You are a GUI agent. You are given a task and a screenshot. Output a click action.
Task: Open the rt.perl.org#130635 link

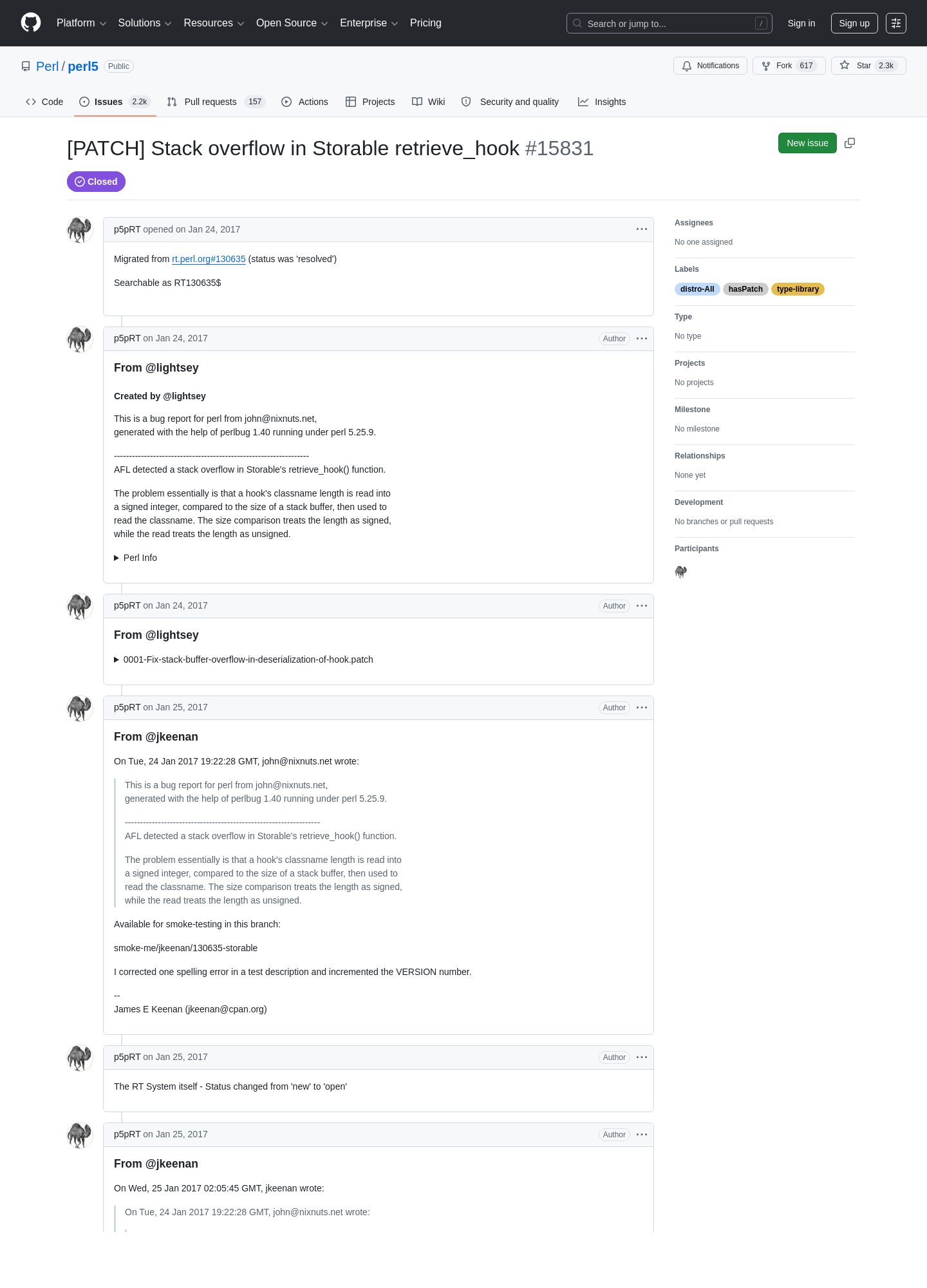[209, 259]
